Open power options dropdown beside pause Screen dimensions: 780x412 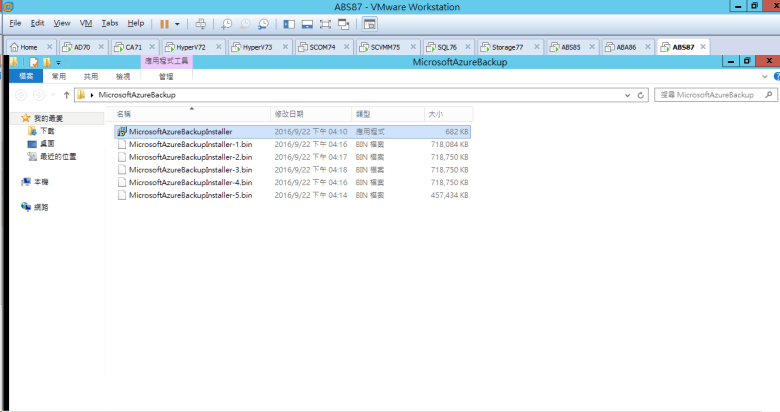click(x=178, y=23)
